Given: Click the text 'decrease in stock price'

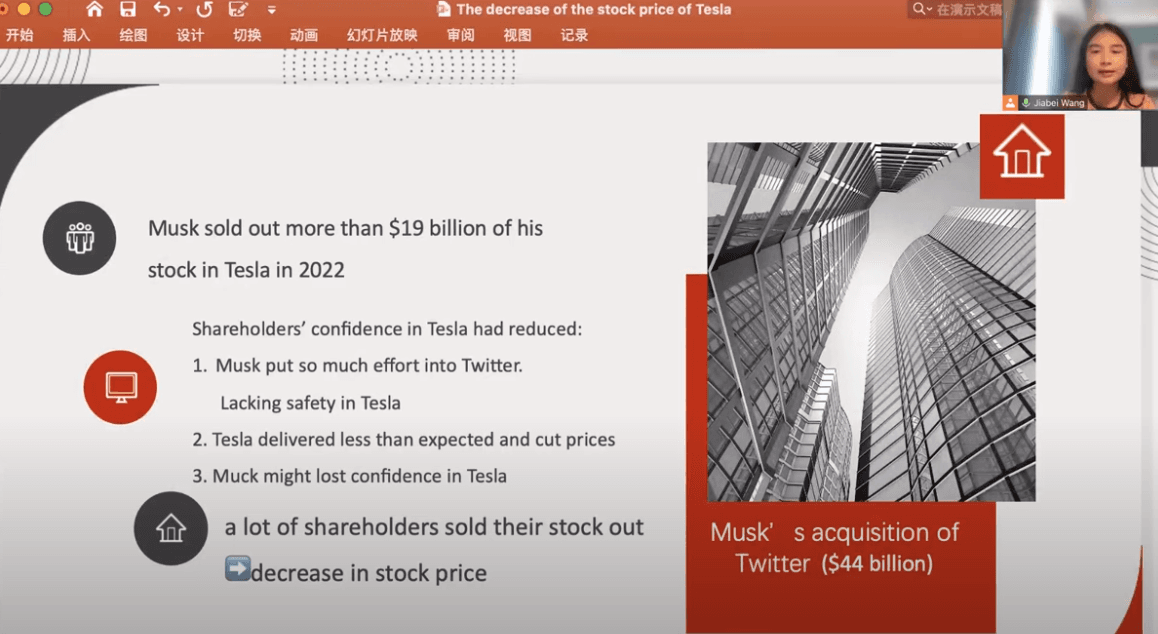Looking at the screenshot, I should tap(369, 573).
